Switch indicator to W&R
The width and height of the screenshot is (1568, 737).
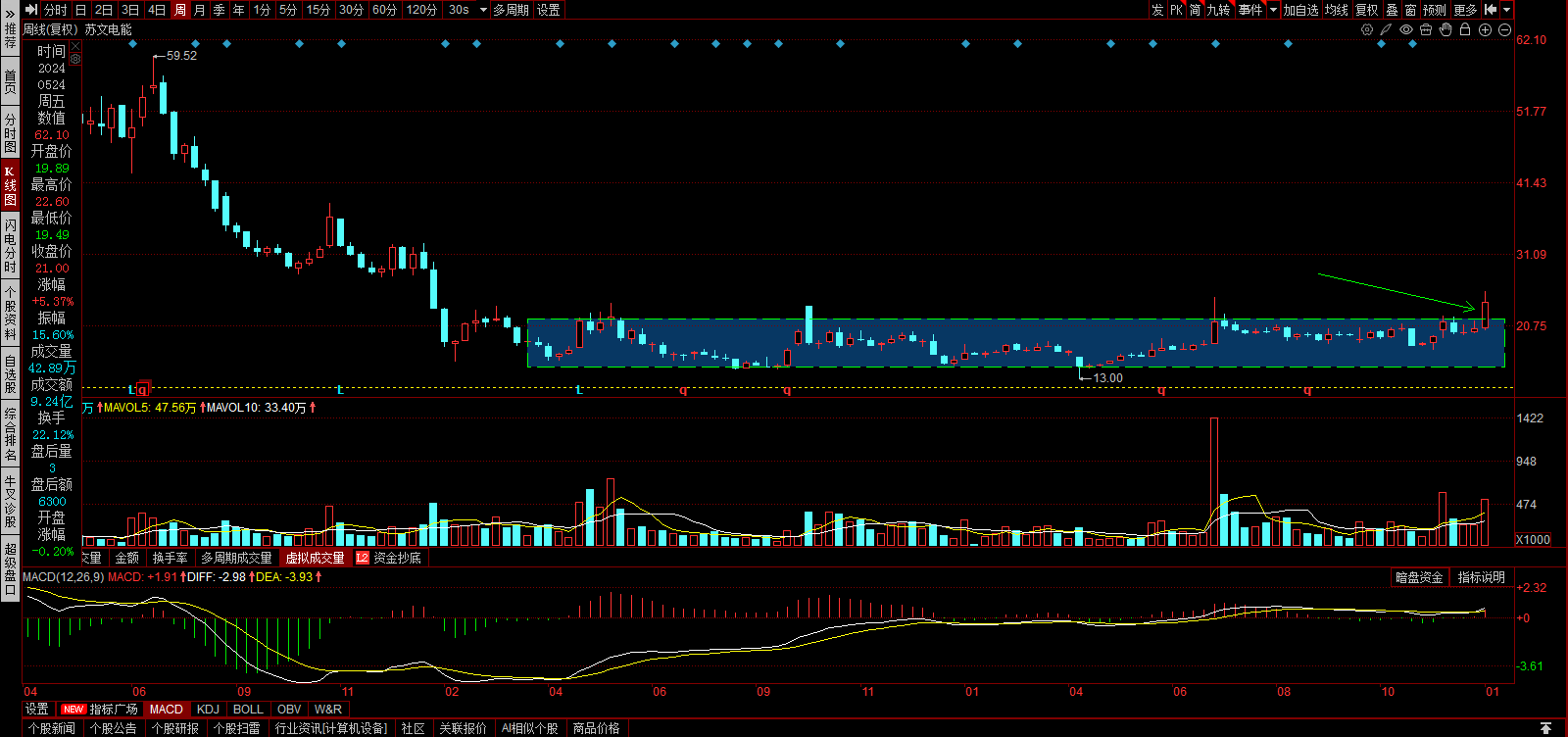328,709
